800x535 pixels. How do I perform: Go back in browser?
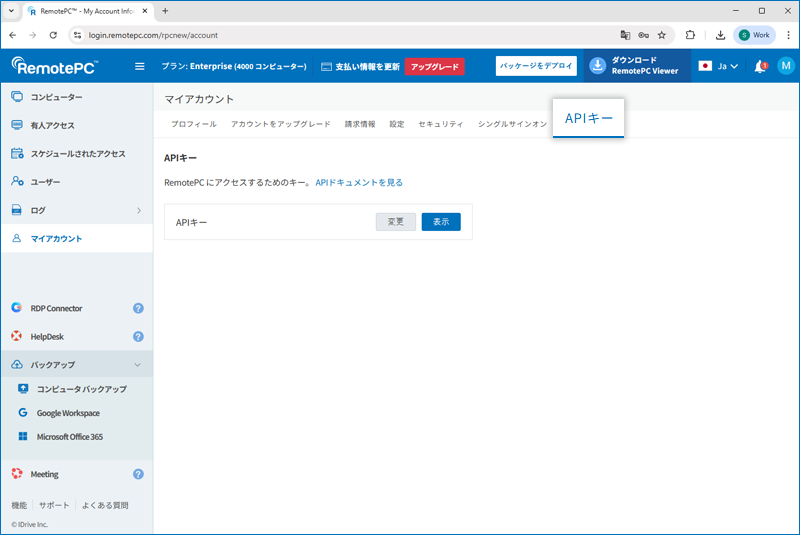click(x=13, y=35)
